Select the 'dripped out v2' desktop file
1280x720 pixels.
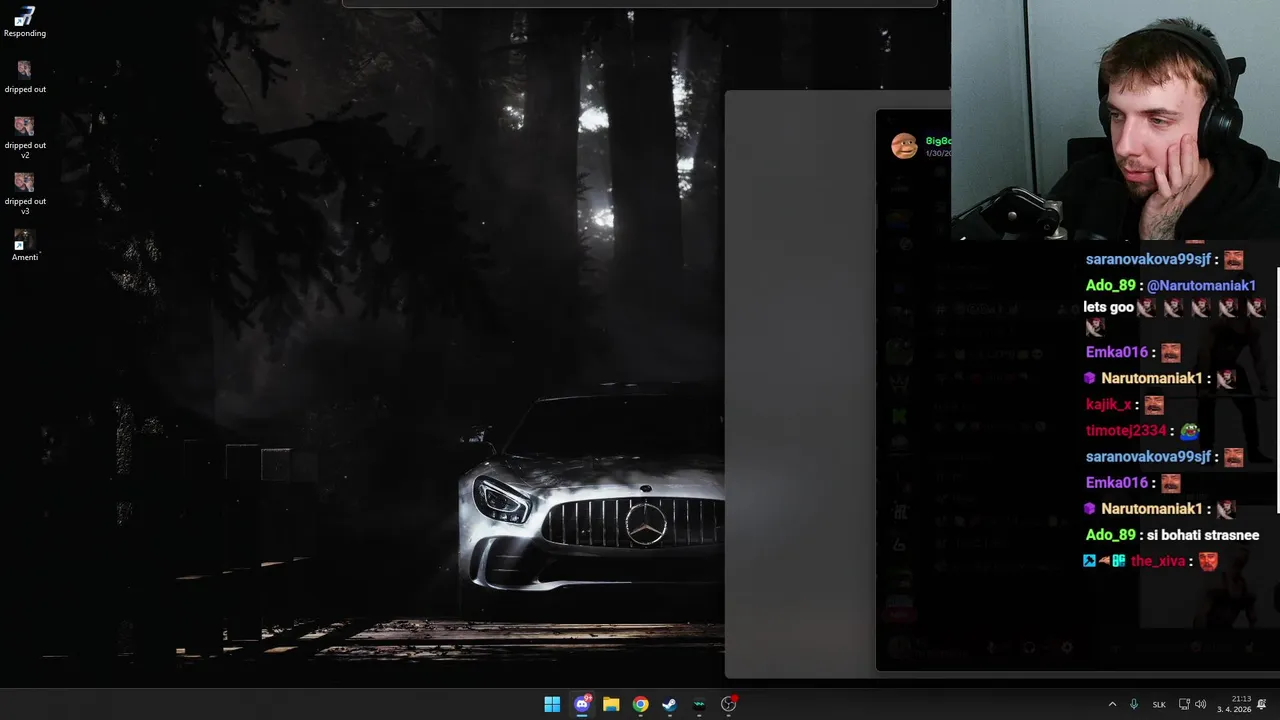(x=25, y=138)
